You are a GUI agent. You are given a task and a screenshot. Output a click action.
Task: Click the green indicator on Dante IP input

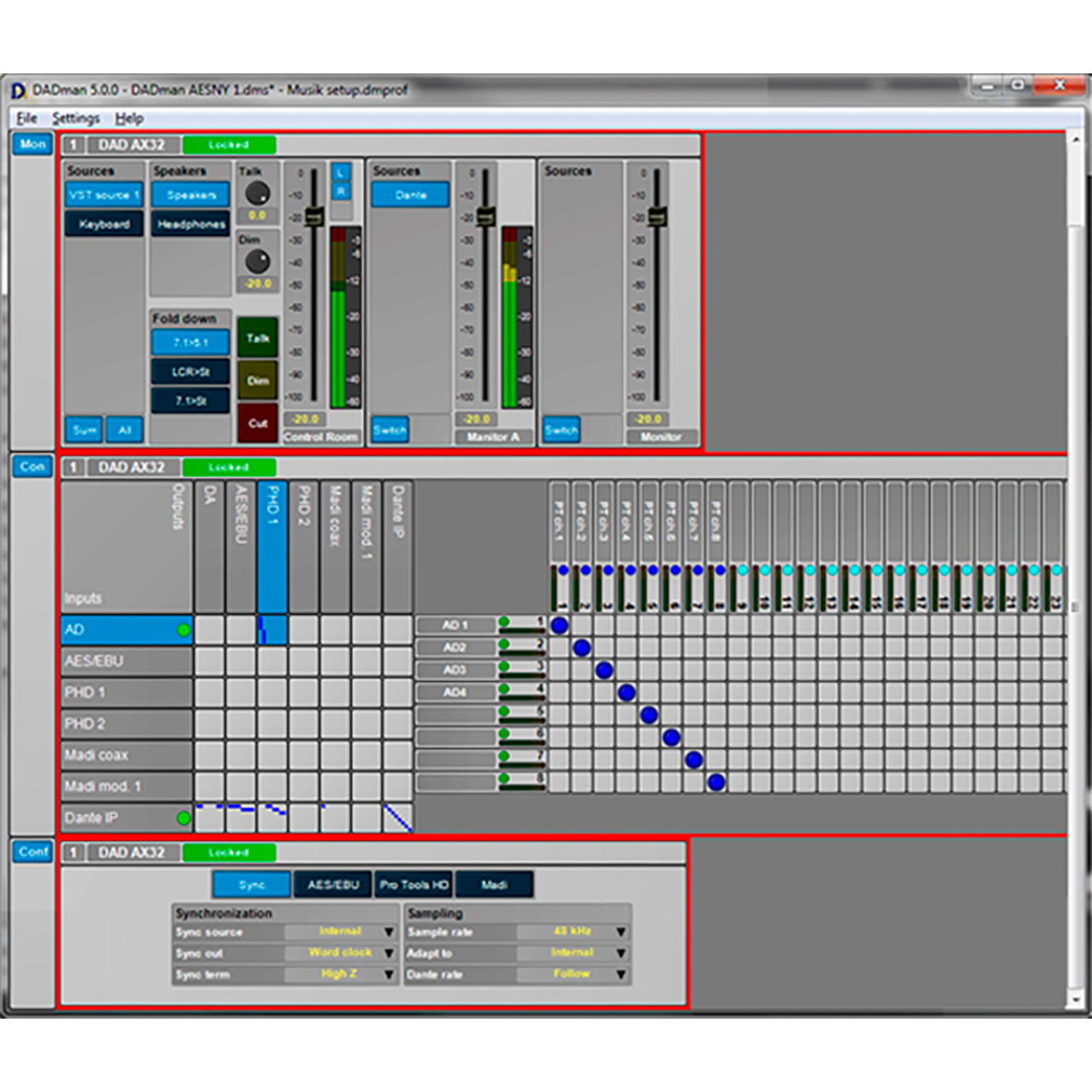point(183,818)
